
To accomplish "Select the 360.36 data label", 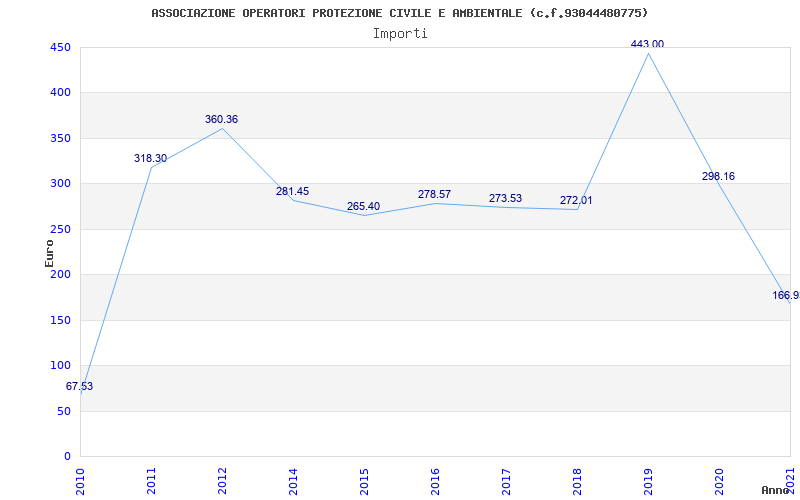I will 221,119.
